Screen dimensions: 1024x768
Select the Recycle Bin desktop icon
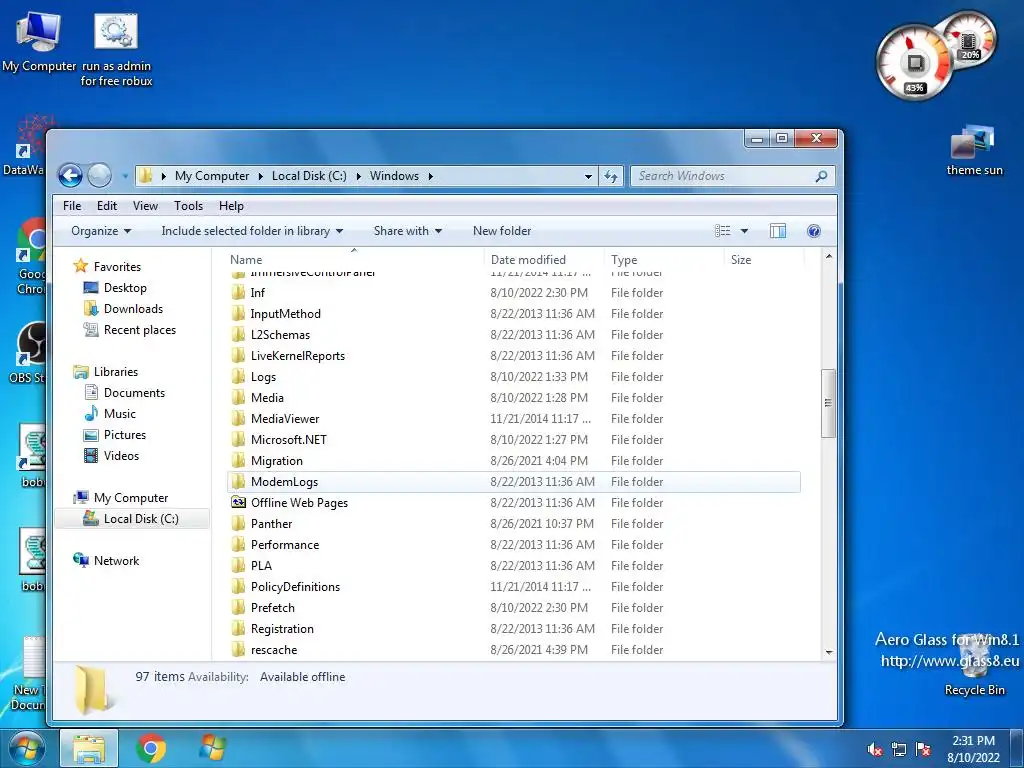(974, 665)
